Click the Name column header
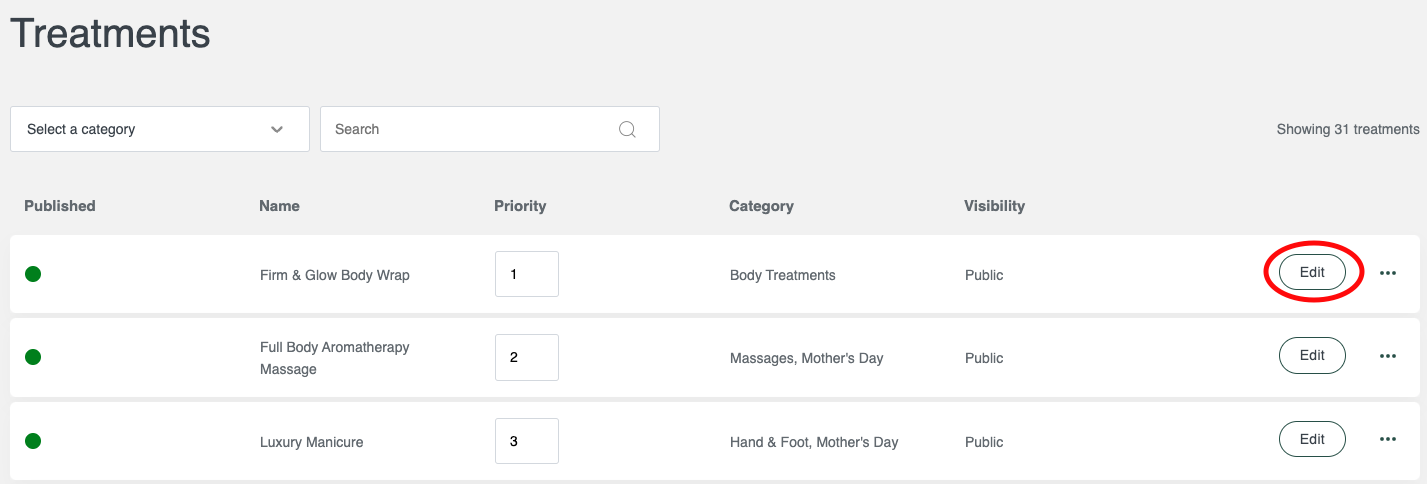Screen dimensions: 1427x484 tap(279, 206)
